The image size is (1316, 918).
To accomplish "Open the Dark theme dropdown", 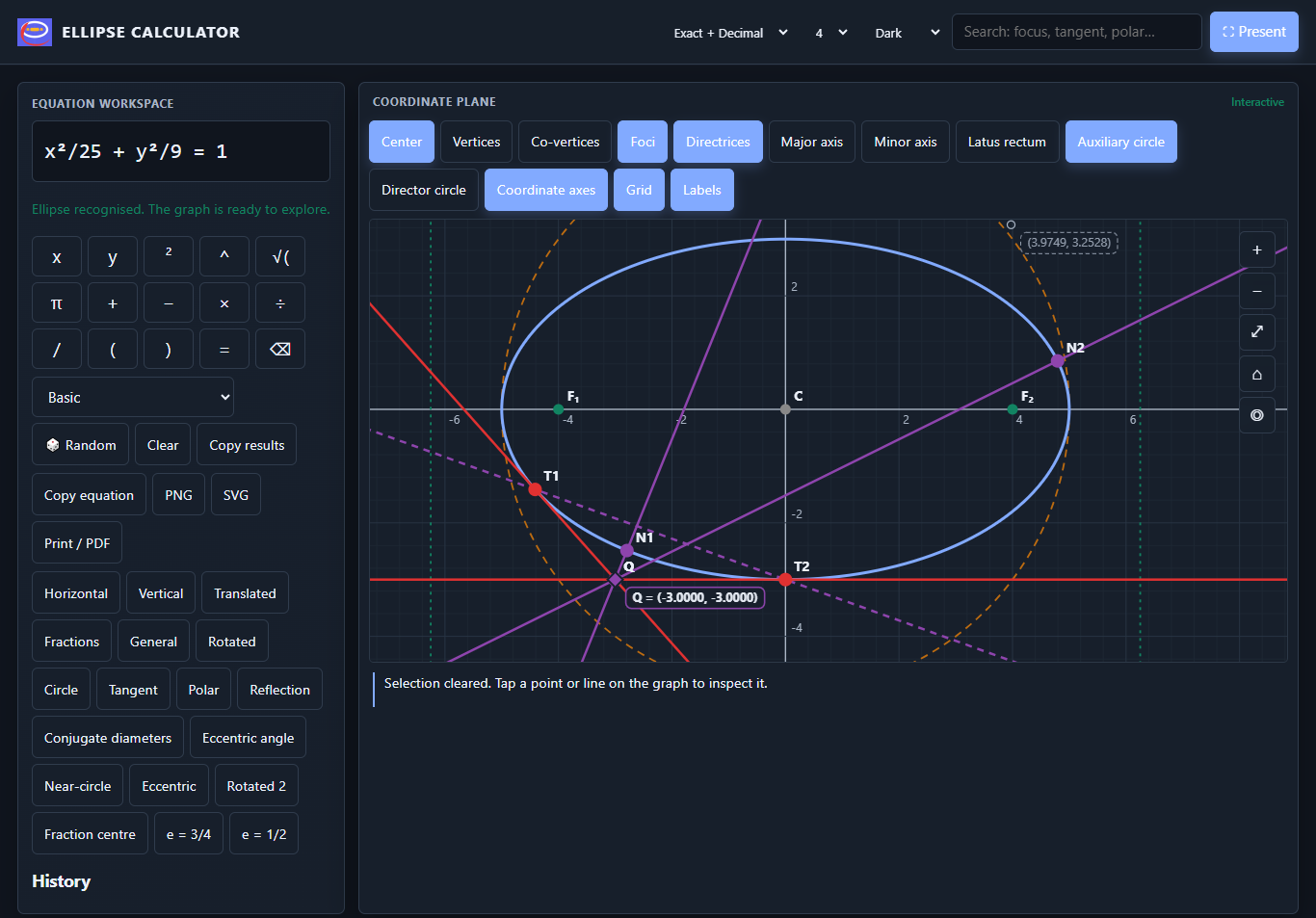I will pyautogui.click(x=907, y=33).
